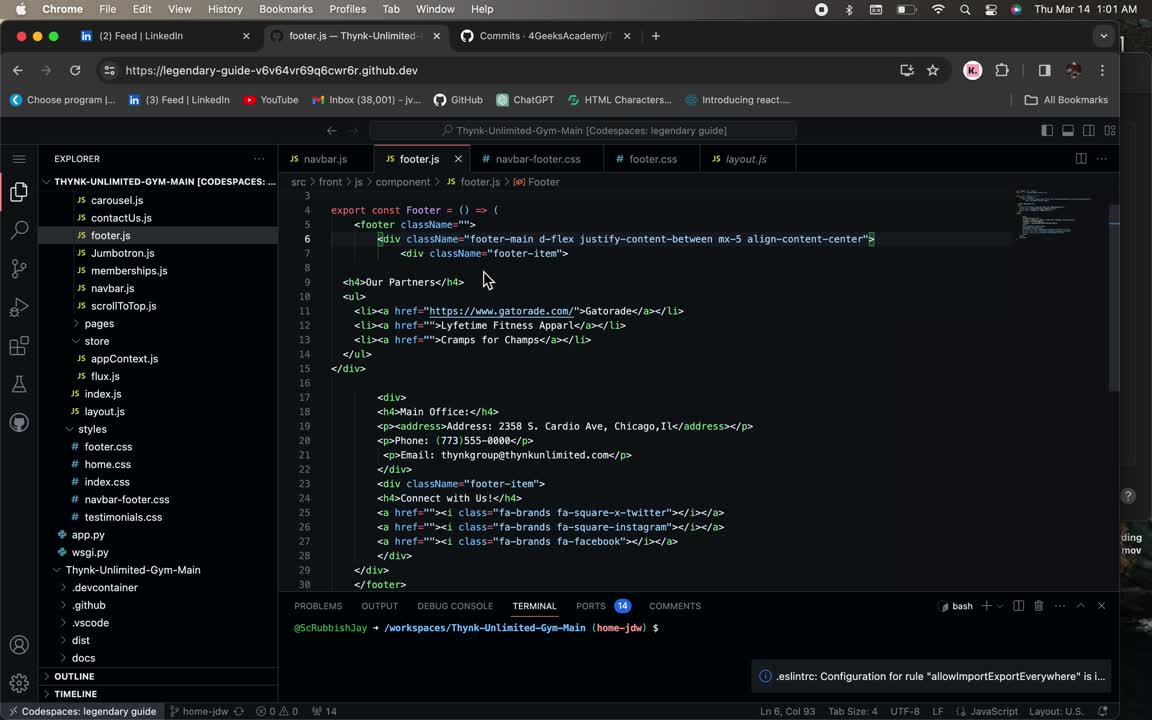The width and height of the screenshot is (1152, 720).
Task: Open the GitHub view in activity bar
Action: click(19, 422)
